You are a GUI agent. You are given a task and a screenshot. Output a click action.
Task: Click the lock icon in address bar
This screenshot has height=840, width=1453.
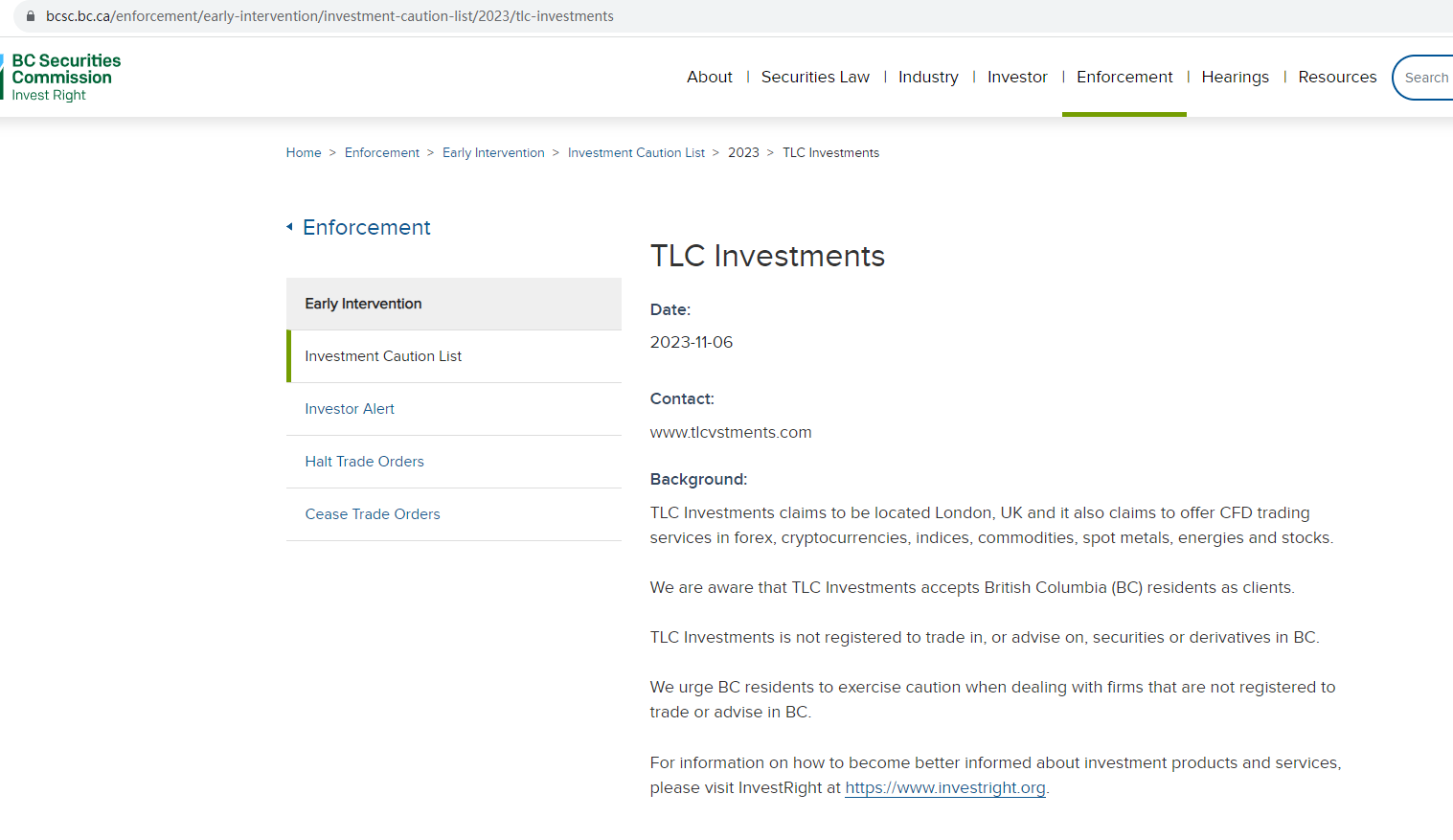[31, 16]
